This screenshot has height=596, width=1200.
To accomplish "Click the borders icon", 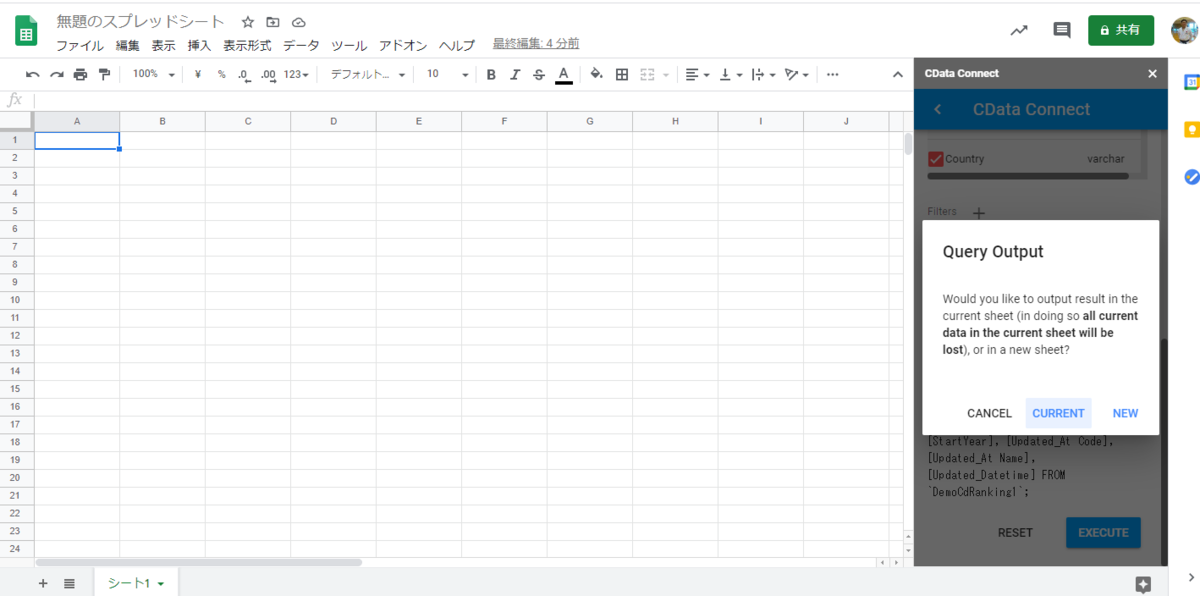I will point(621,73).
